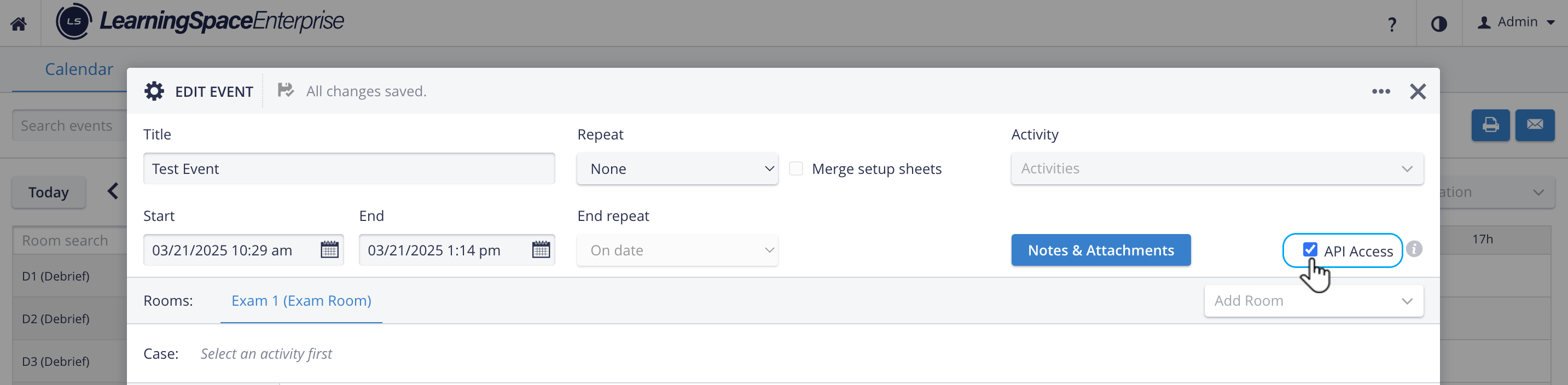Open the Activities dropdown
The height and width of the screenshot is (385, 1568).
click(1217, 168)
